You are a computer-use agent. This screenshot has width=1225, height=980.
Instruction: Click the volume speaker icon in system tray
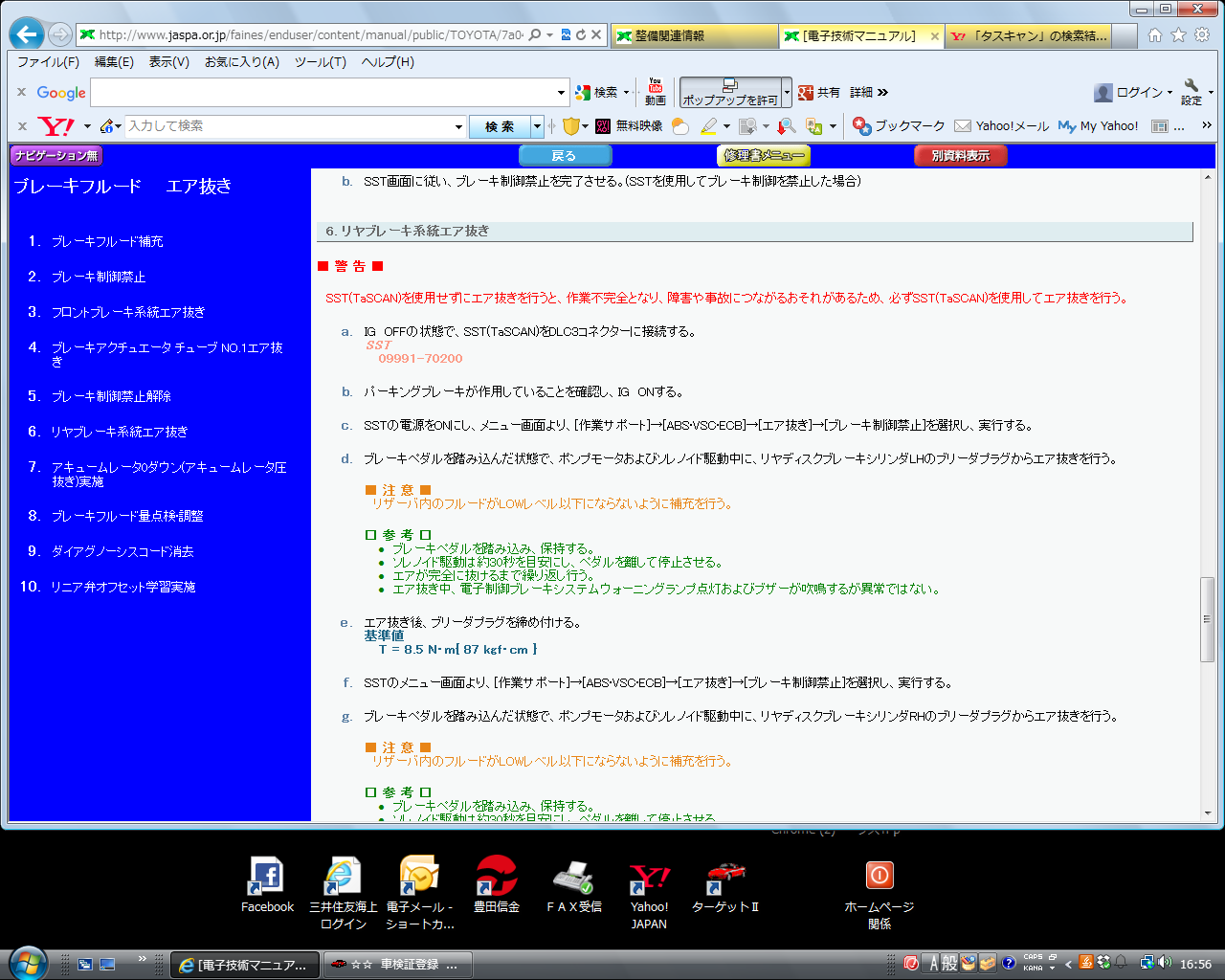(1164, 963)
